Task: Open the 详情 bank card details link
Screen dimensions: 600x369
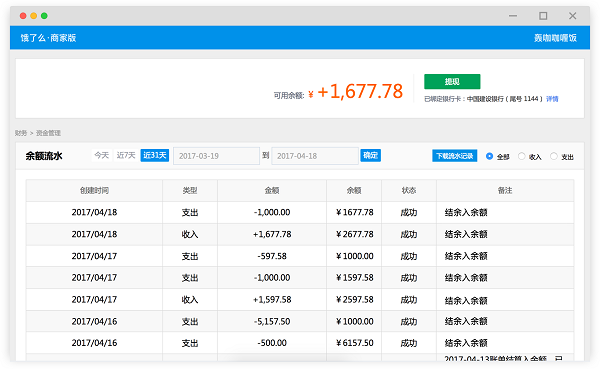Action: click(x=552, y=99)
